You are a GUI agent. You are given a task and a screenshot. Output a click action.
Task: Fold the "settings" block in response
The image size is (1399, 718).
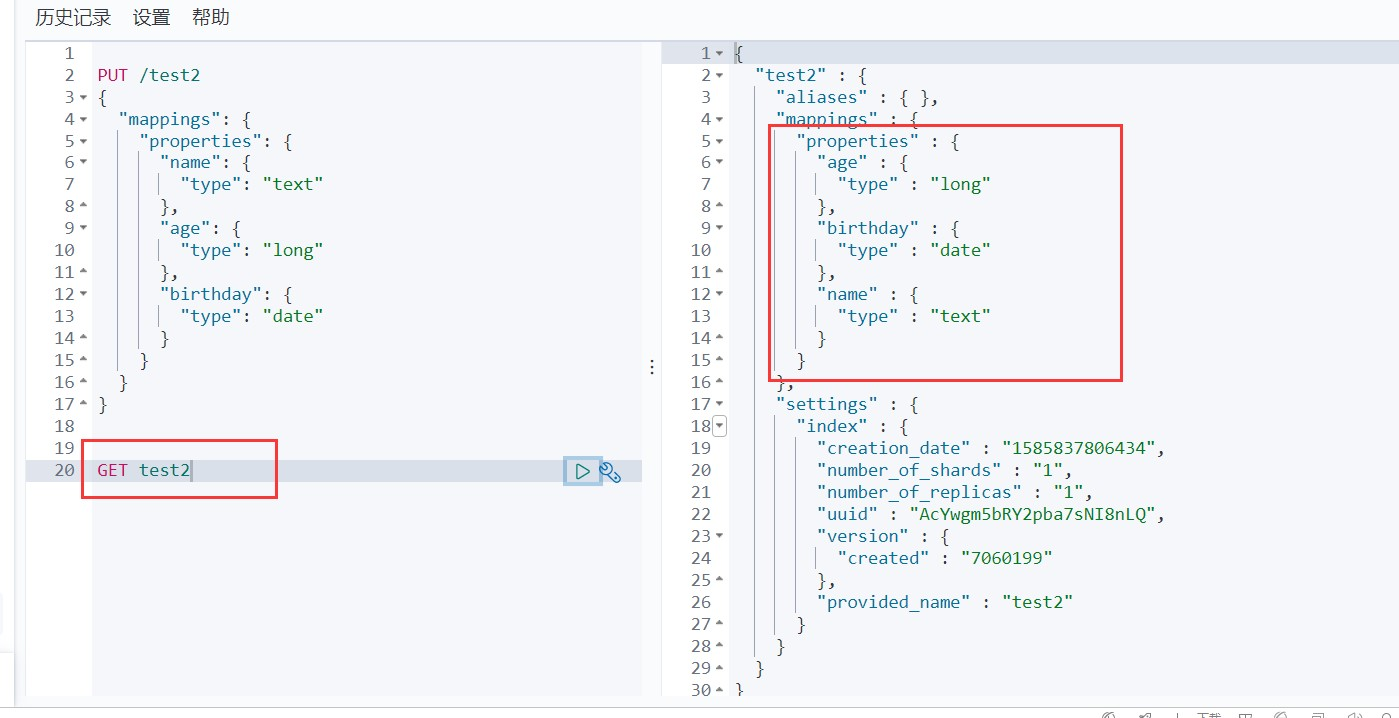(x=720, y=405)
